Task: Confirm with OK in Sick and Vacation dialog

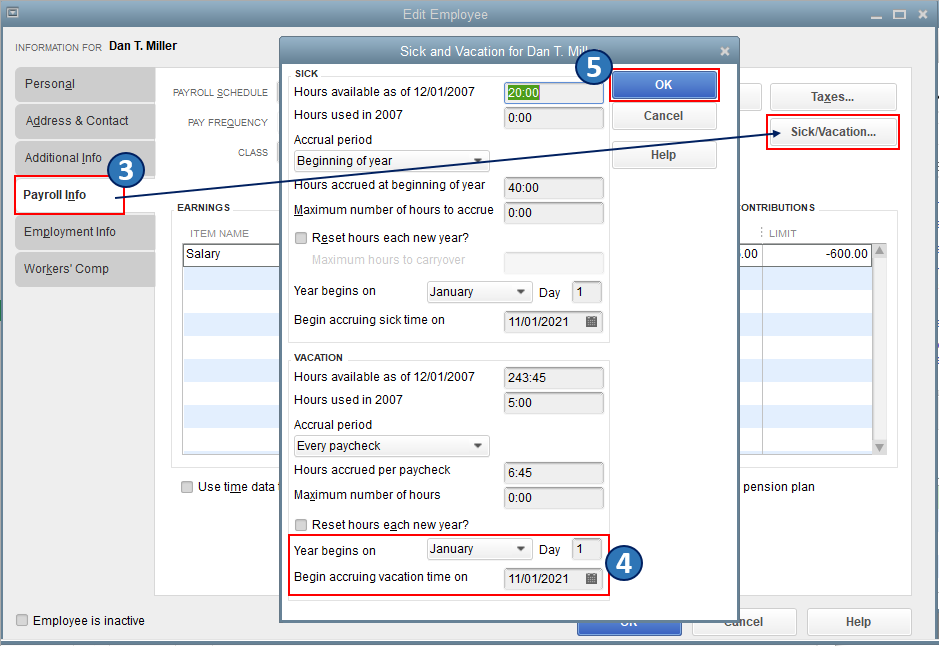Action: tap(664, 85)
